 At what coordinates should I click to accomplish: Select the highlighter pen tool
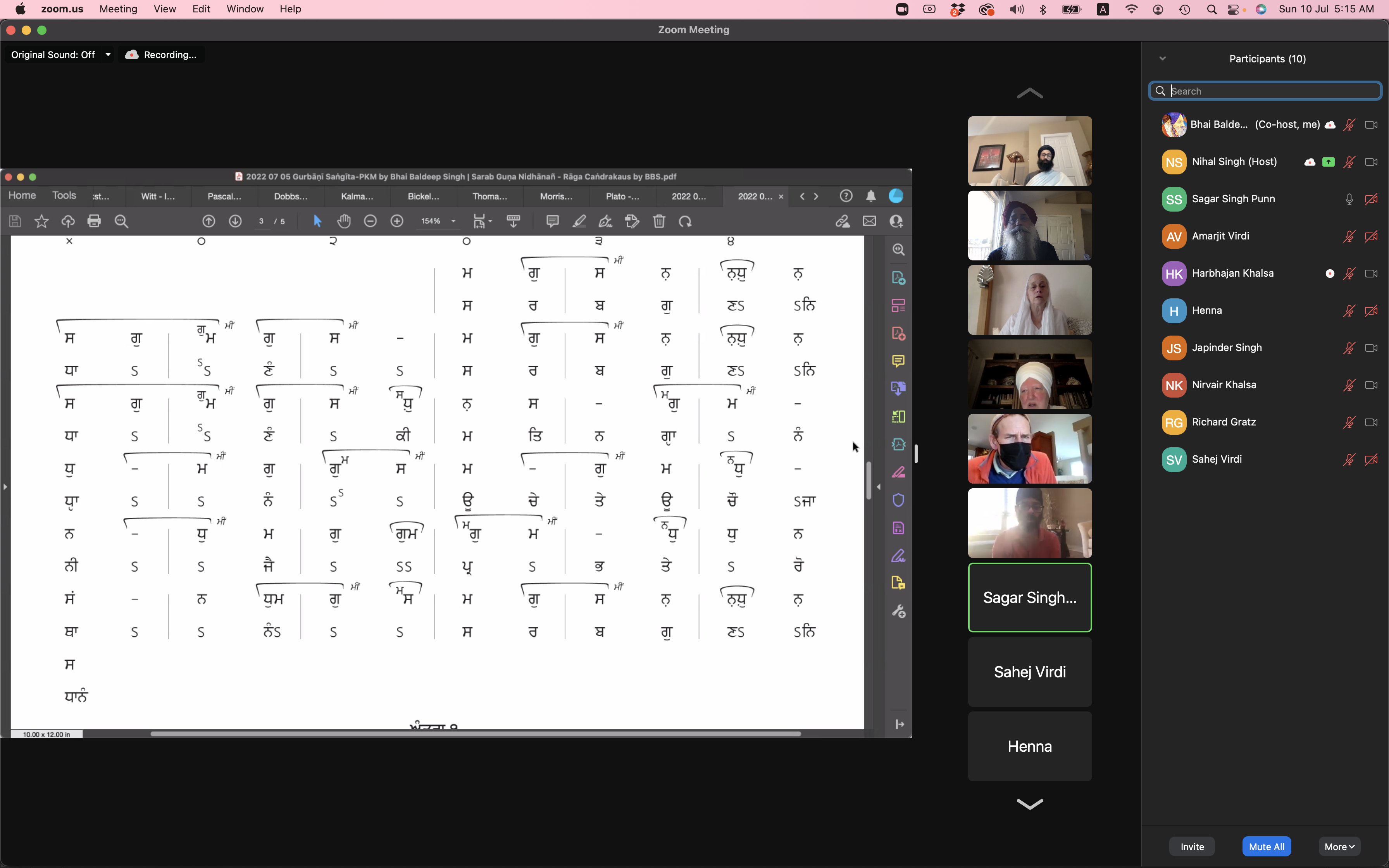point(579,221)
